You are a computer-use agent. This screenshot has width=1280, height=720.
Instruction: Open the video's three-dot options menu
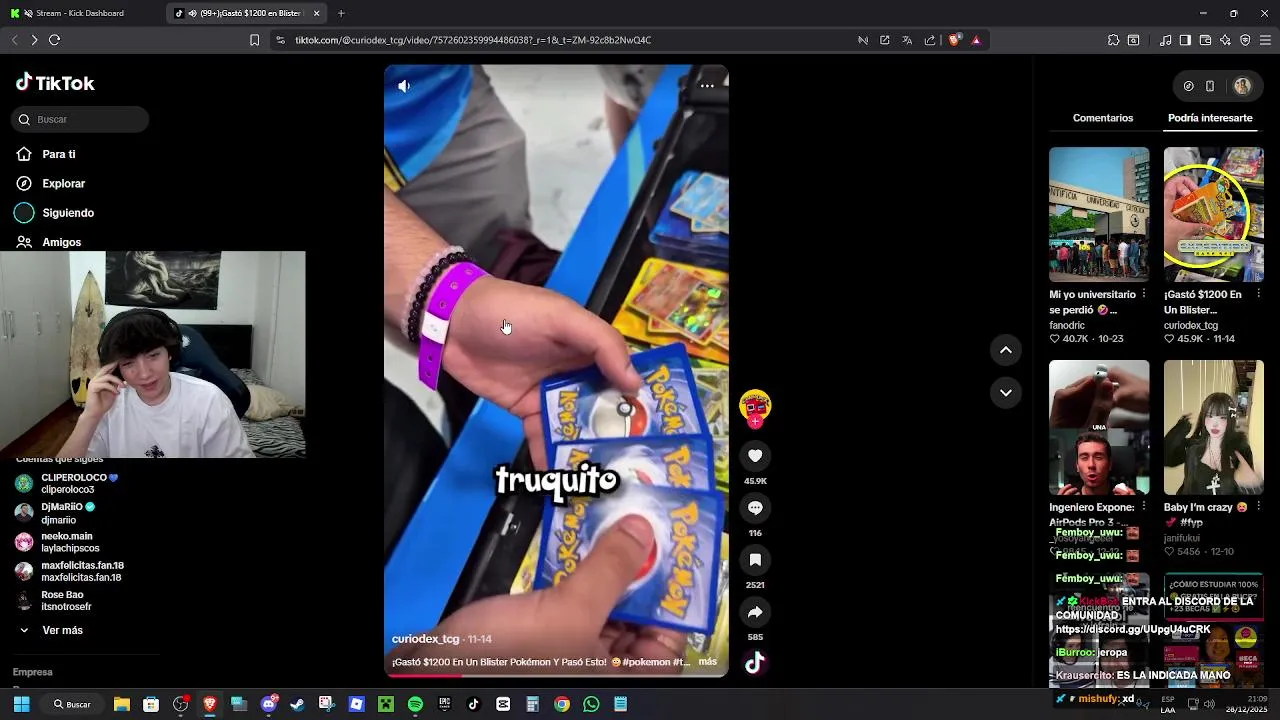click(x=707, y=86)
